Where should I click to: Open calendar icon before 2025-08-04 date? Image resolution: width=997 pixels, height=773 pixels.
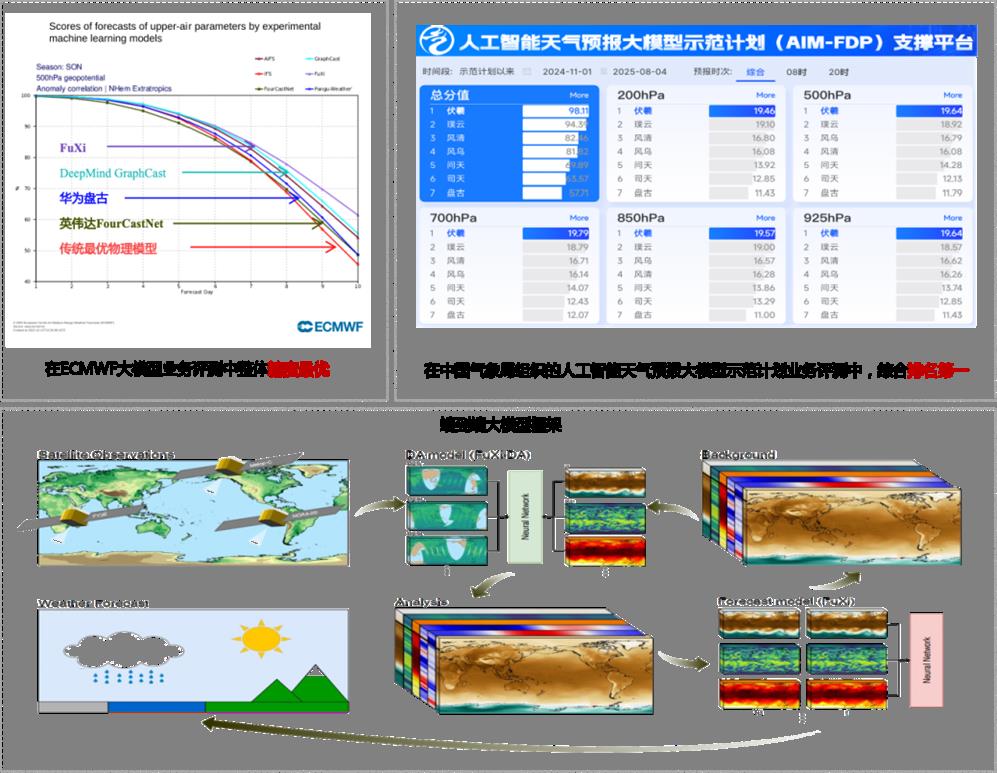pos(604,72)
